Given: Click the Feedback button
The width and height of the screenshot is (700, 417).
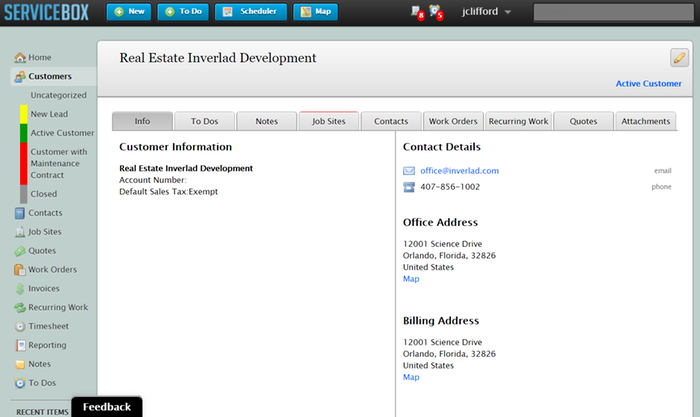Looking at the screenshot, I should click(x=107, y=407).
